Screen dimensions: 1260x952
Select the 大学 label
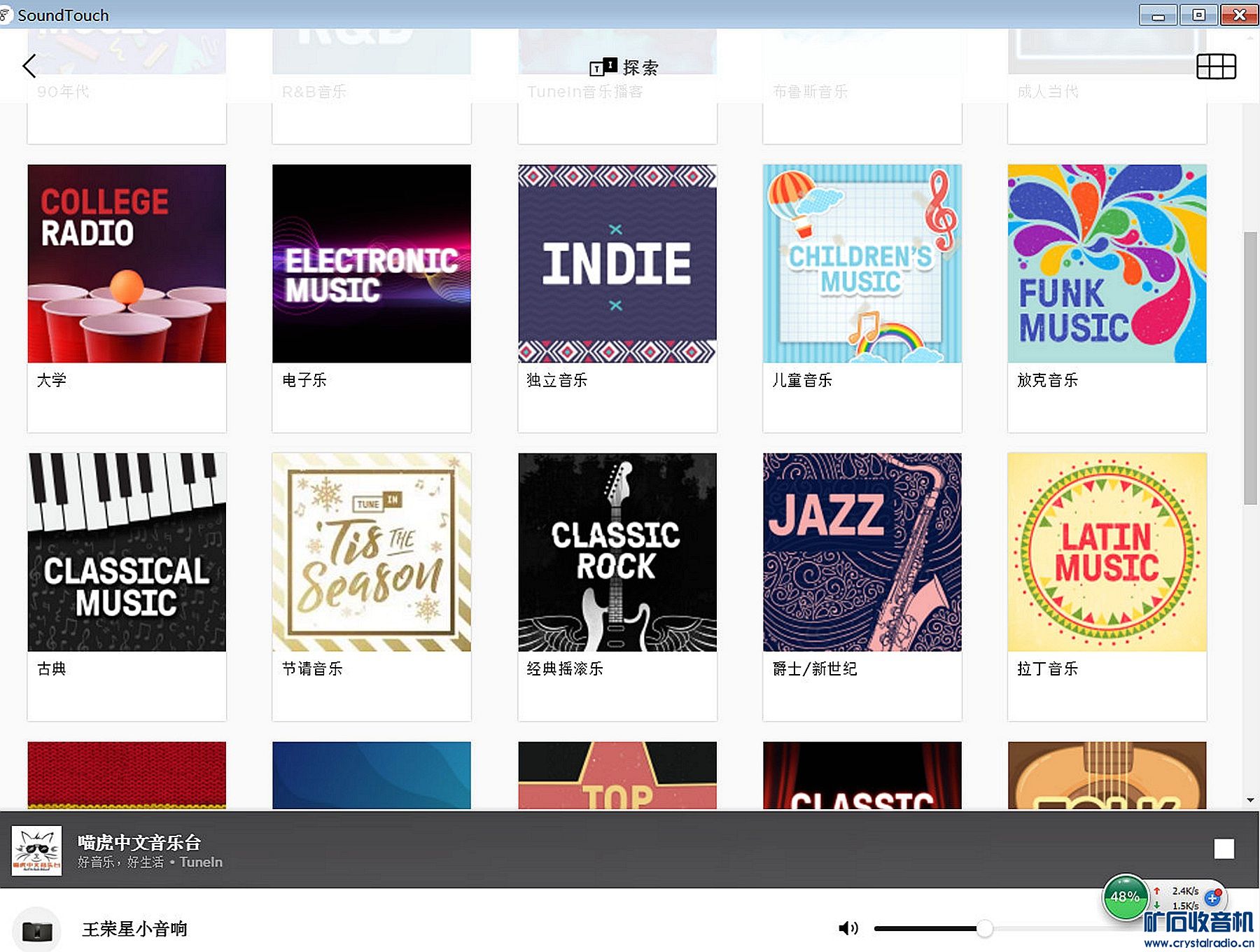pos(52,380)
